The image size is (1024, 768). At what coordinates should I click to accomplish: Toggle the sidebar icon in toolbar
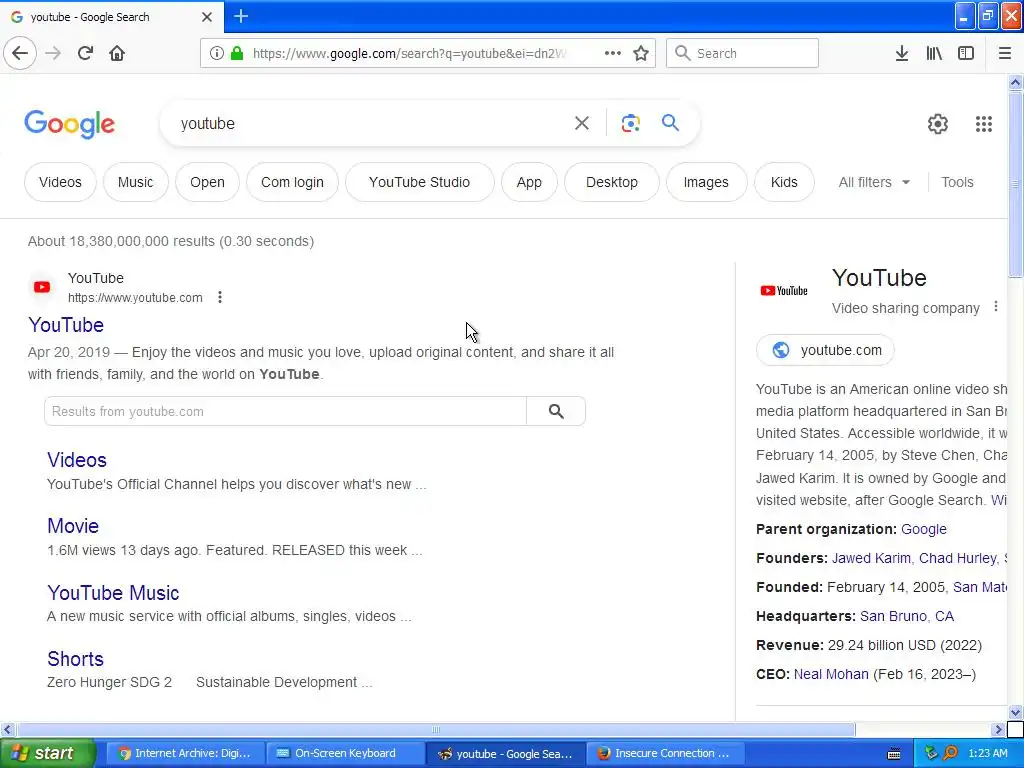966,53
